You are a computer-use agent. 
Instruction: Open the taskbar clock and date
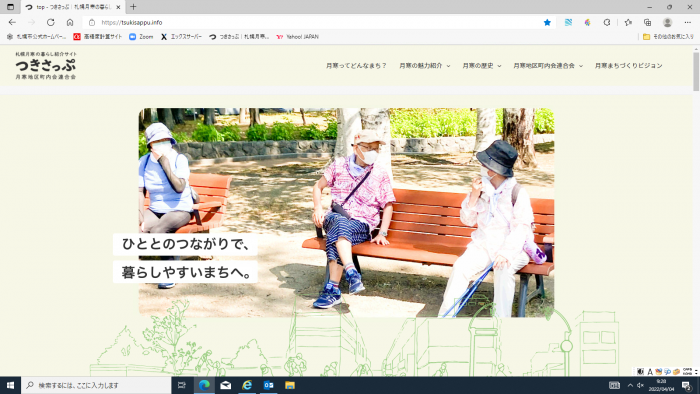662,385
